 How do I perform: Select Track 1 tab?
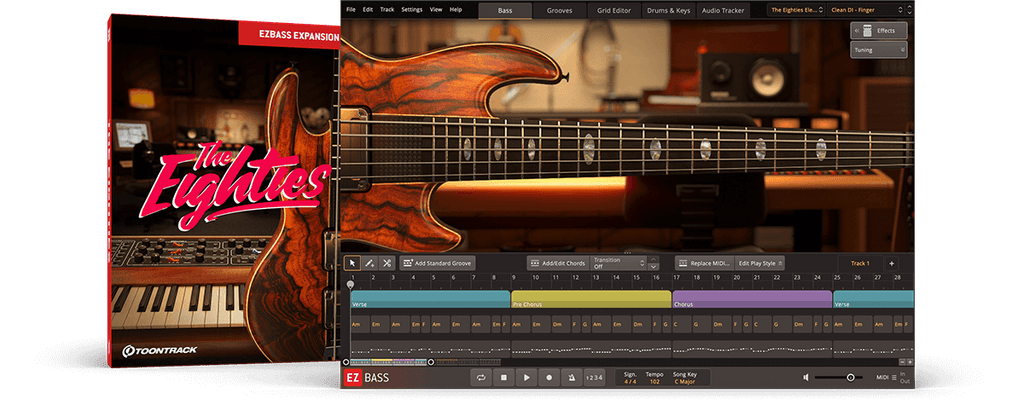click(860, 263)
